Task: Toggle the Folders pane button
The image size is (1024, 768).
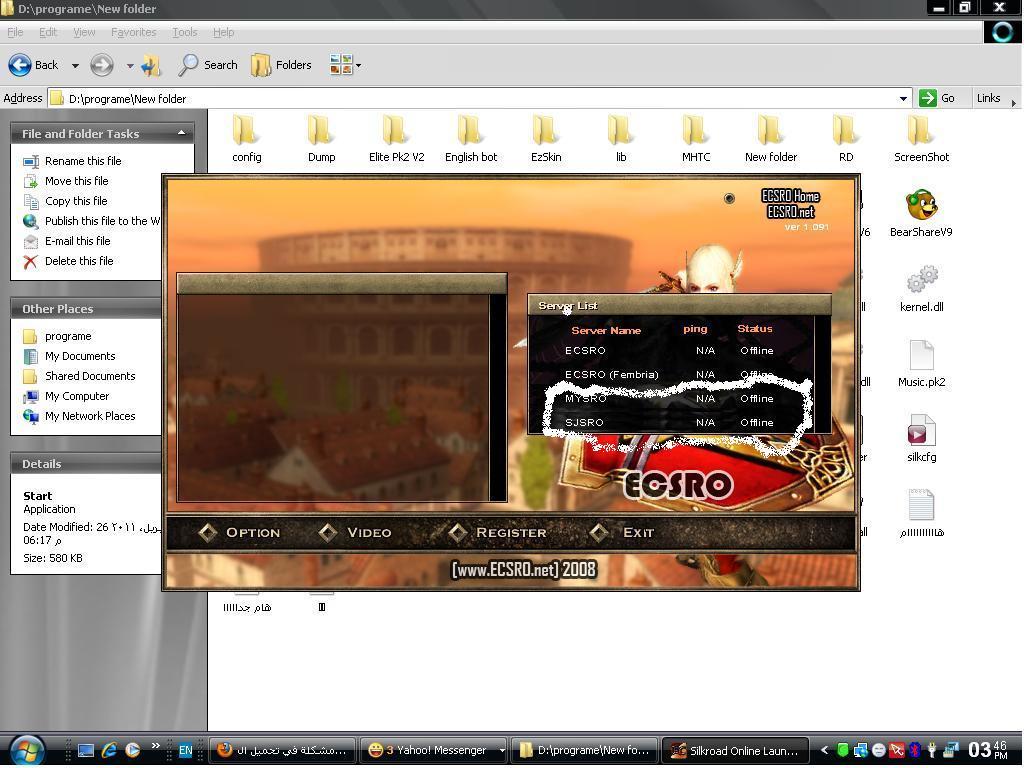Action: pyautogui.click(x=281, y=65)
